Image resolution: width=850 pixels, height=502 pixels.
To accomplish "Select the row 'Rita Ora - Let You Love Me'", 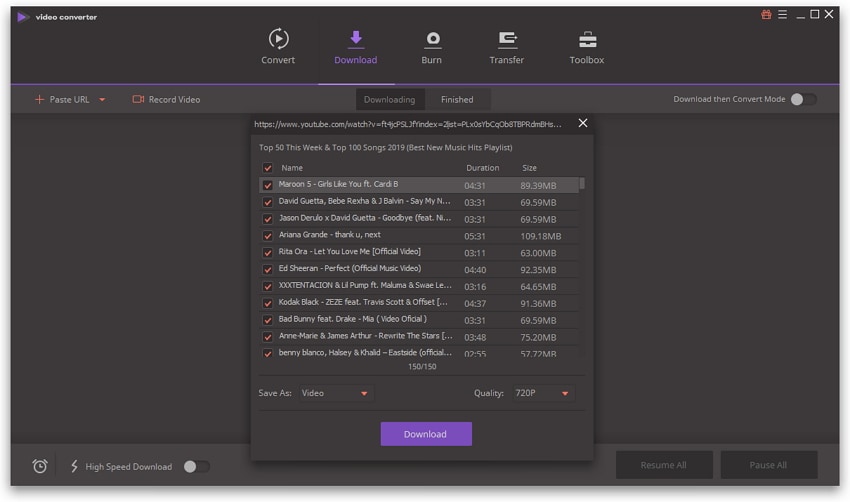I will point(418,252).
